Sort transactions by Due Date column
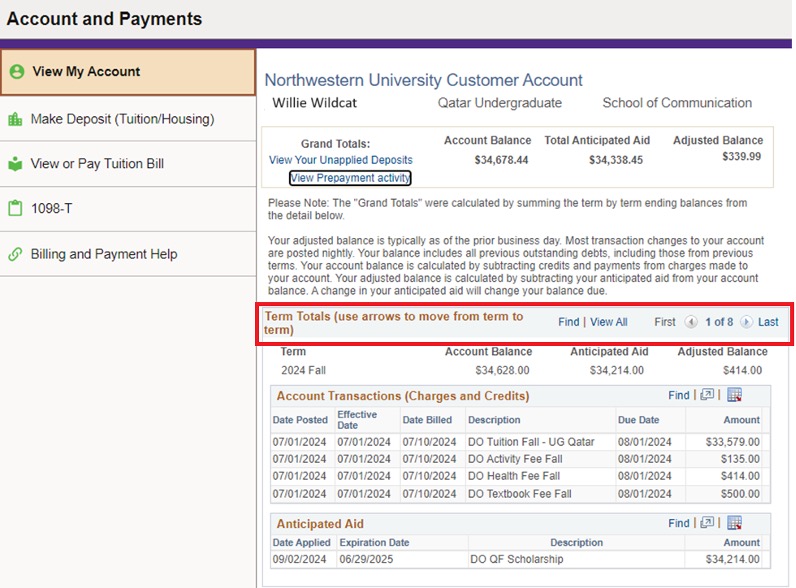This screenshot has height=588, width=796. pos(638,420)
